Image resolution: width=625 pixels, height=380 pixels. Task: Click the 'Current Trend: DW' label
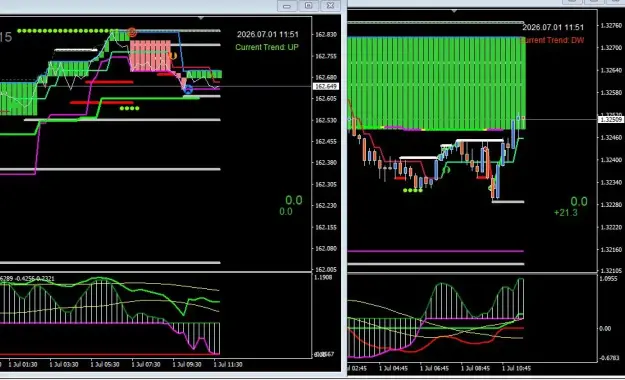pyautogui.click(x=552, y=40)
